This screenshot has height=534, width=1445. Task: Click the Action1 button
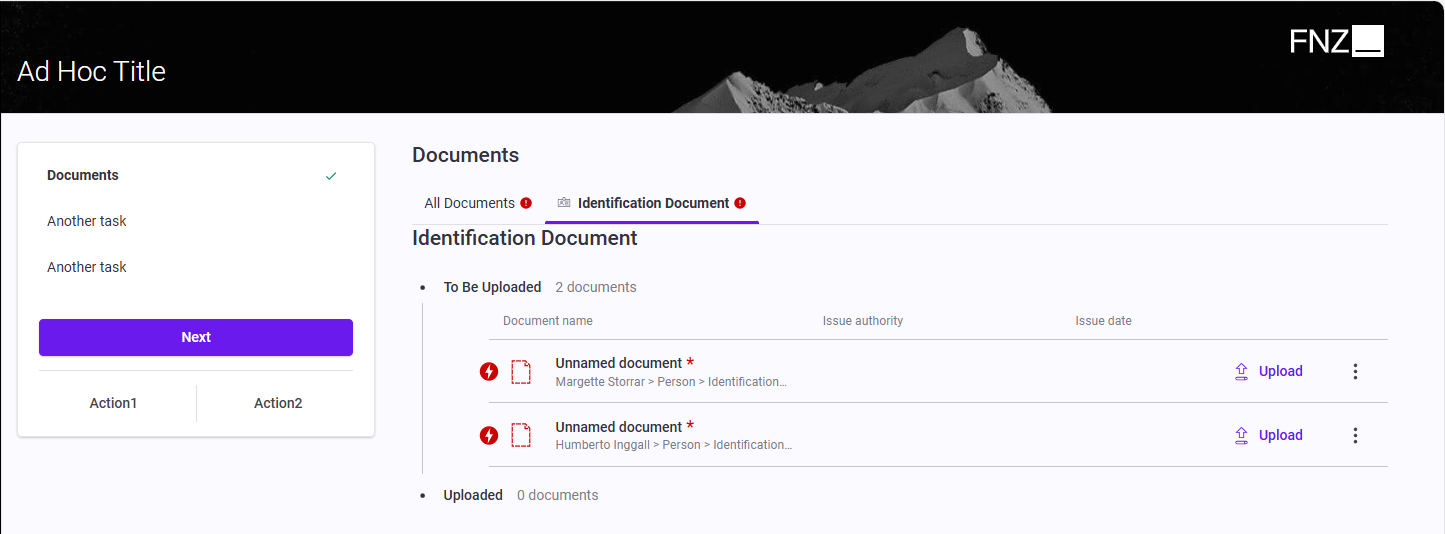(x=113, y=403)
